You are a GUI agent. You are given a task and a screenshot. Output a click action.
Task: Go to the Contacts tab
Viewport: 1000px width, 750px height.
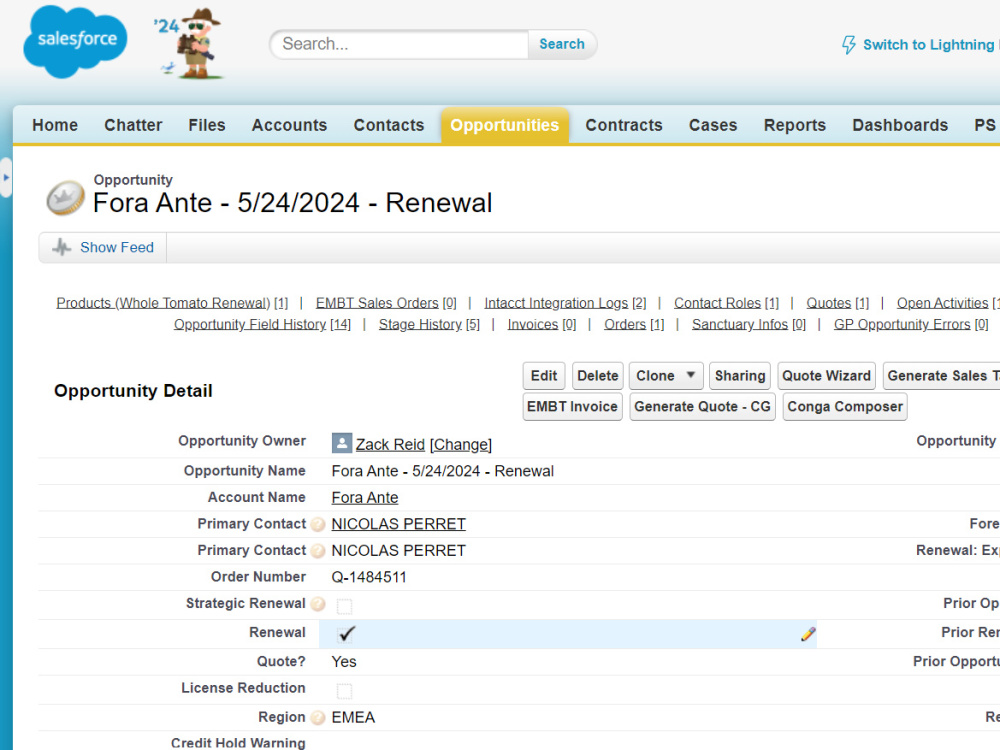(x=389, y=125)
